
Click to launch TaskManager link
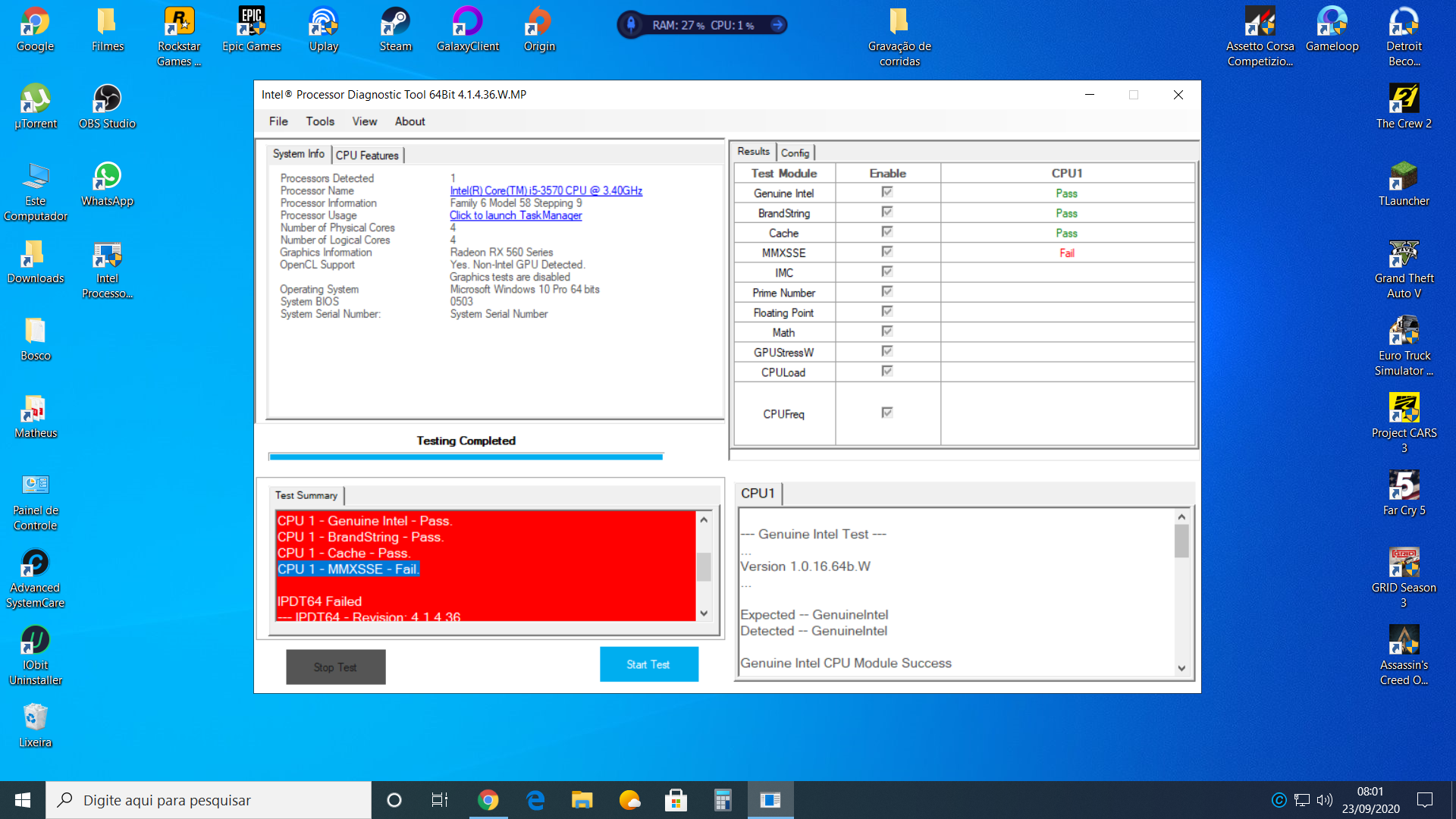516,215
